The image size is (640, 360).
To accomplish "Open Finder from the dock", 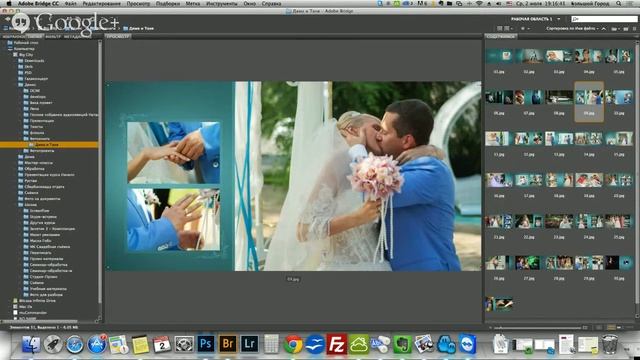I will [x=31, y=344].
